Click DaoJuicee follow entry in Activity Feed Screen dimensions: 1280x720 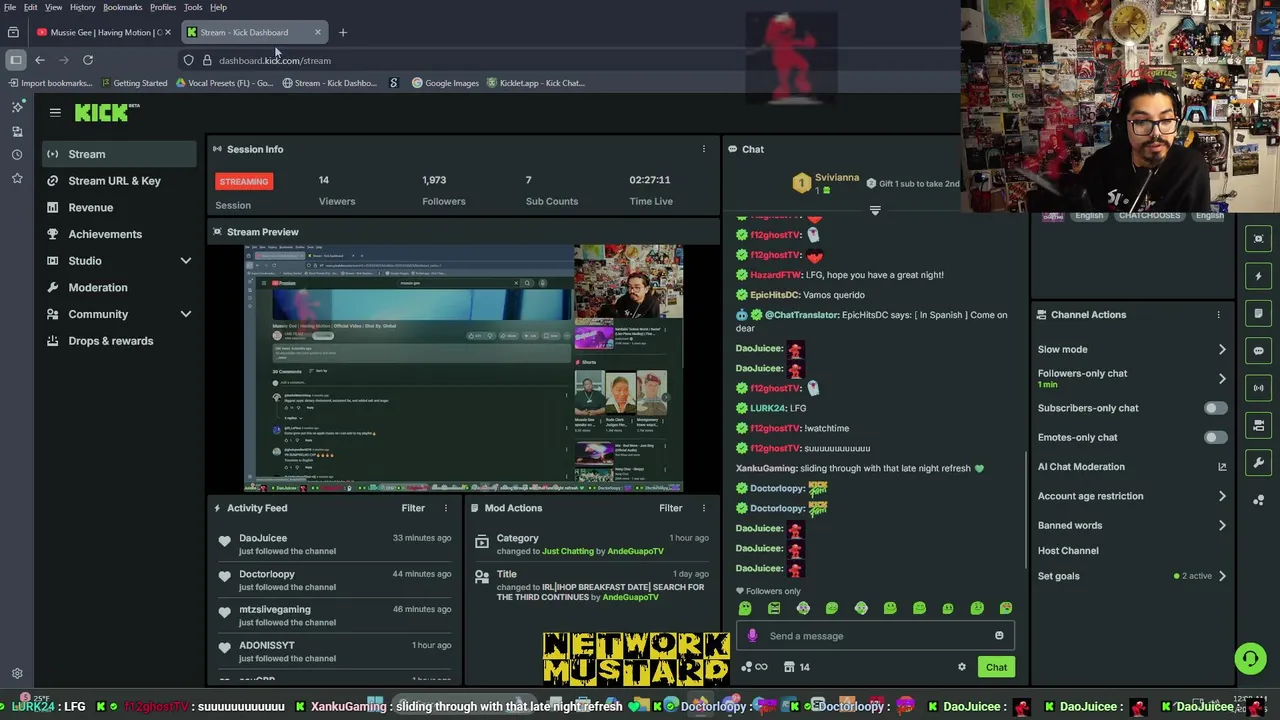point(334,544)
